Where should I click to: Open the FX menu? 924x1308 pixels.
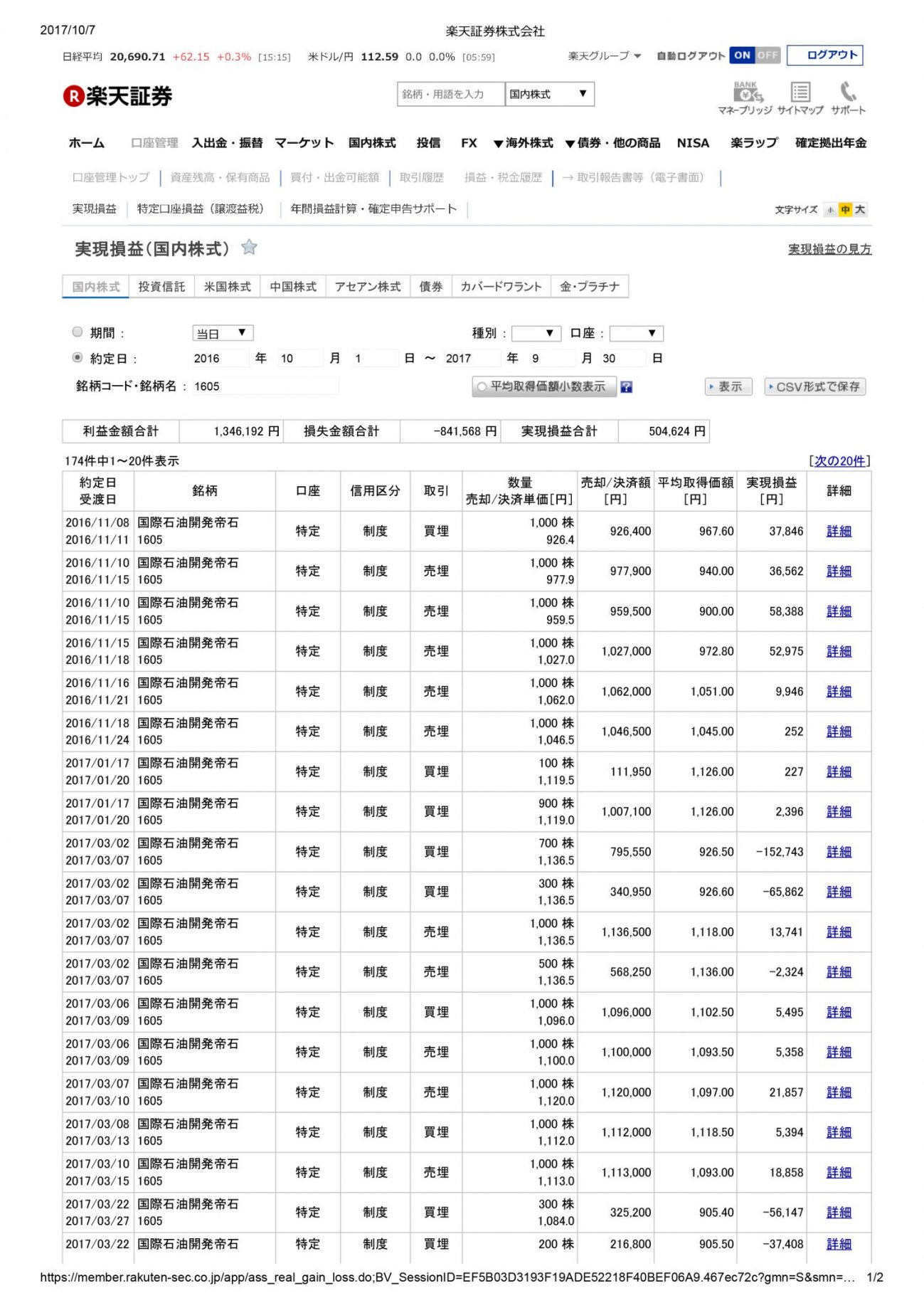(x=469, y=143)
